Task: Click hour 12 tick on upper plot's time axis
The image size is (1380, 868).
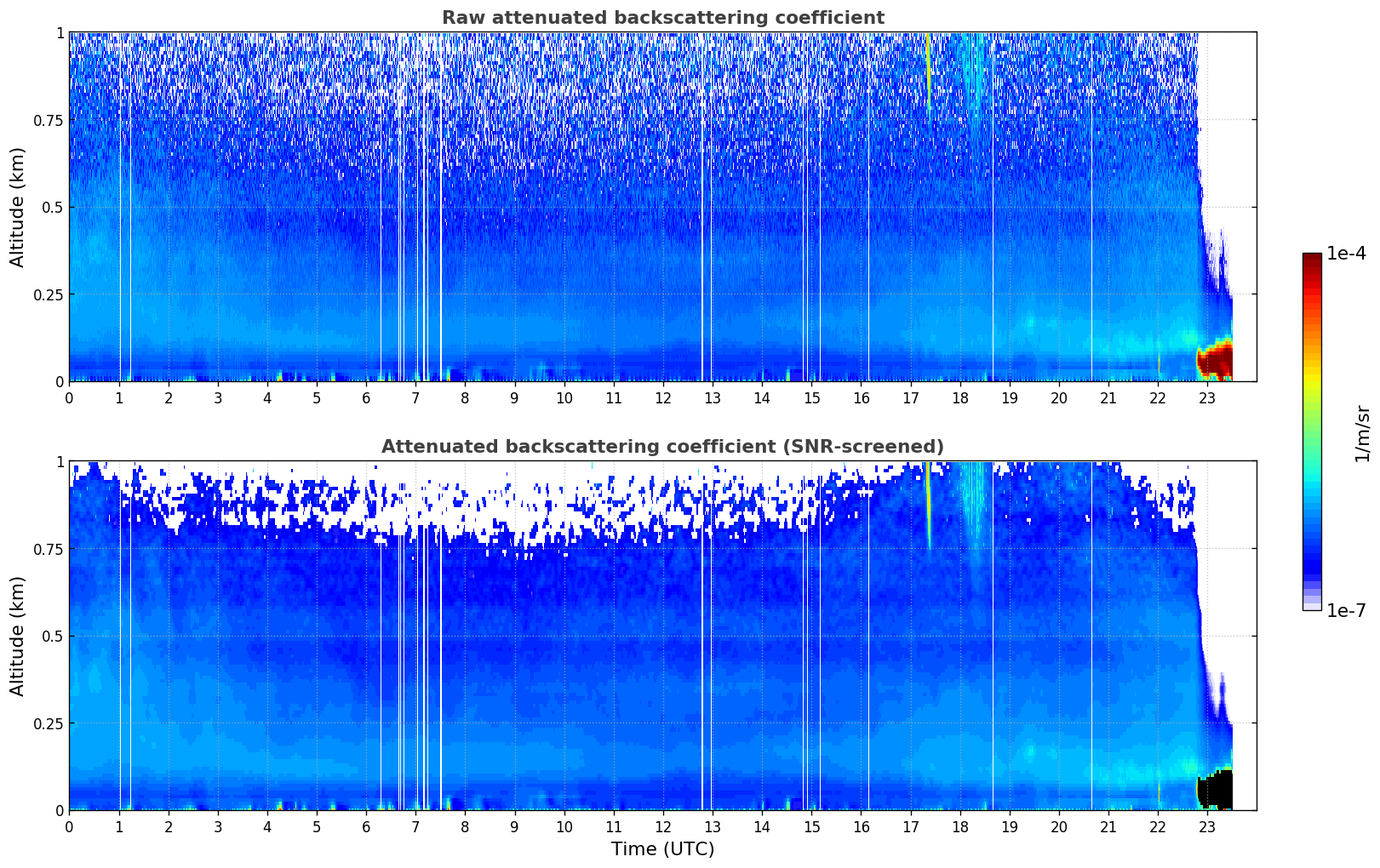Action: [663, 397]
